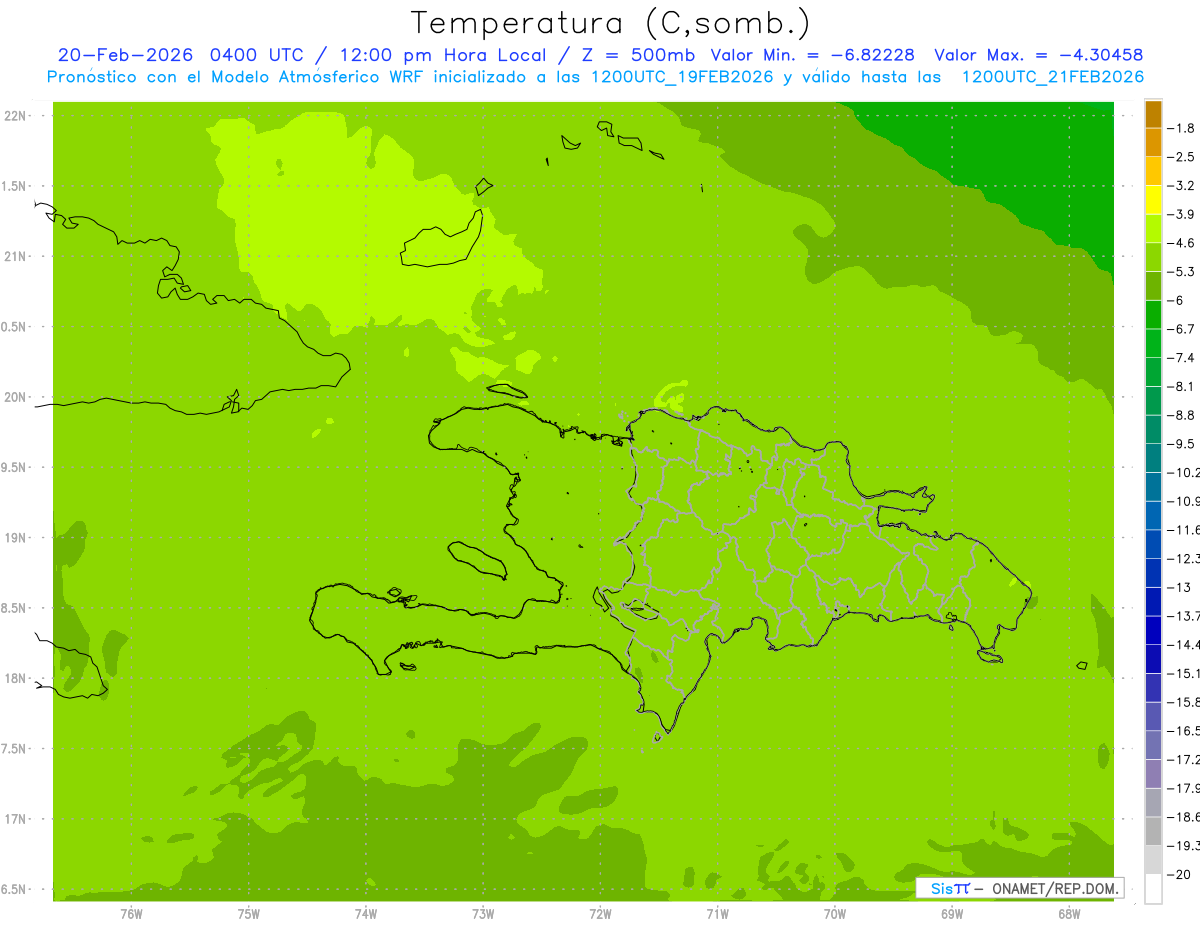Click the "-6.7" colorbar value

pyautogui.click(x=1181, y=329)
